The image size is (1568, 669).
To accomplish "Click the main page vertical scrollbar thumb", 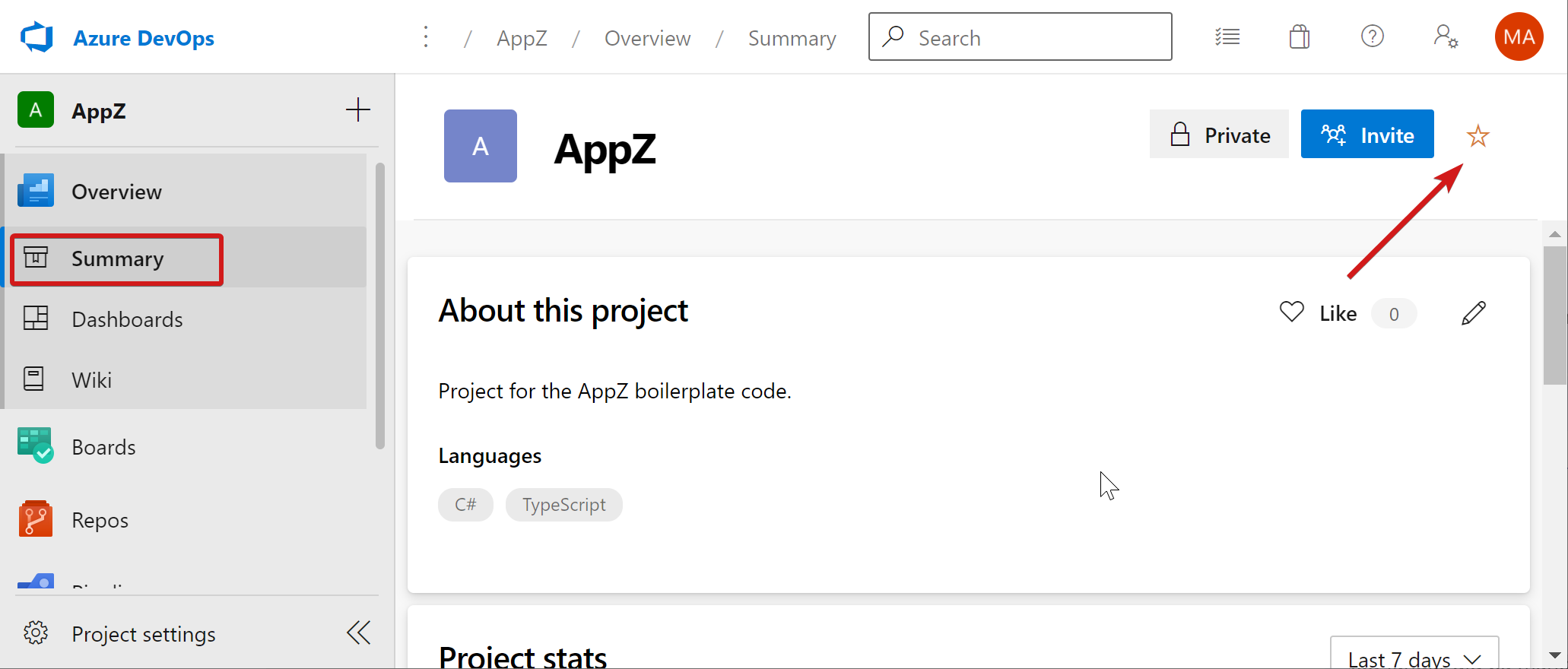I will coord(1555,315).
